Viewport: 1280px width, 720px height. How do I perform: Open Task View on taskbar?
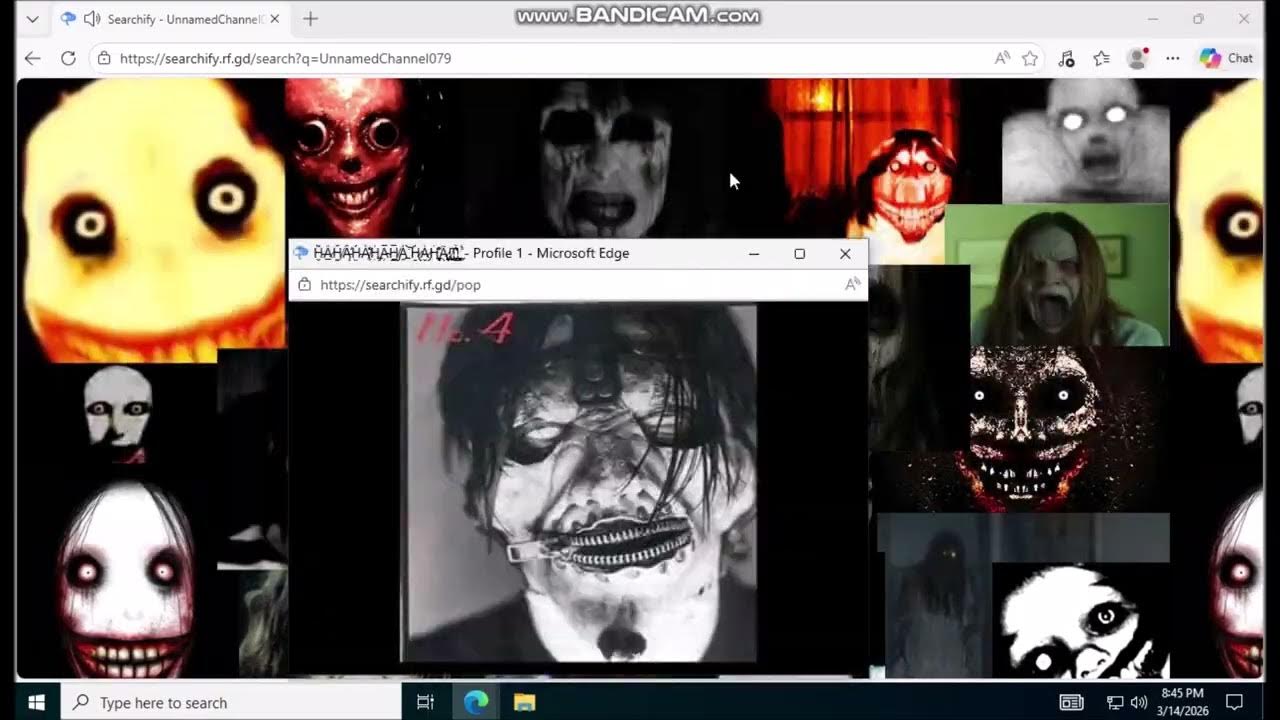coord(425,702)
